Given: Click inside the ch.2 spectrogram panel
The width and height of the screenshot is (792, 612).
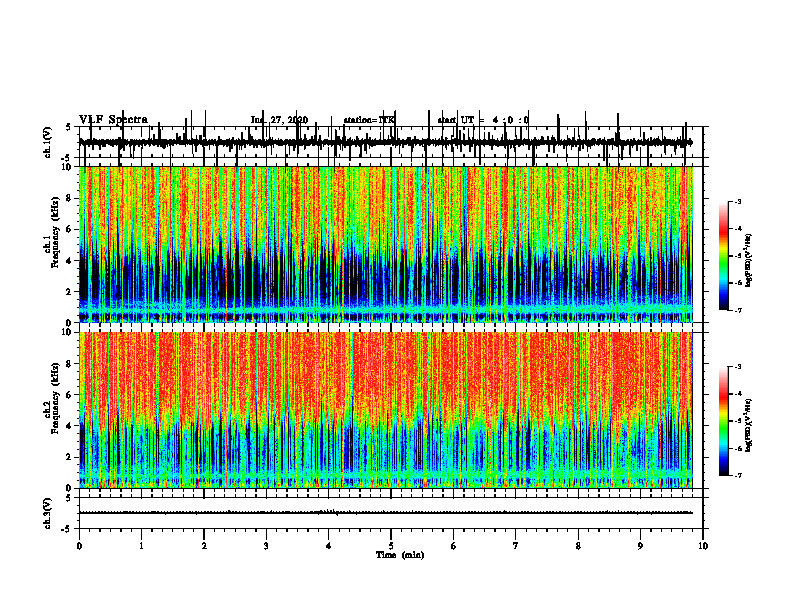Looking at the screenshot, I should 385,410.
